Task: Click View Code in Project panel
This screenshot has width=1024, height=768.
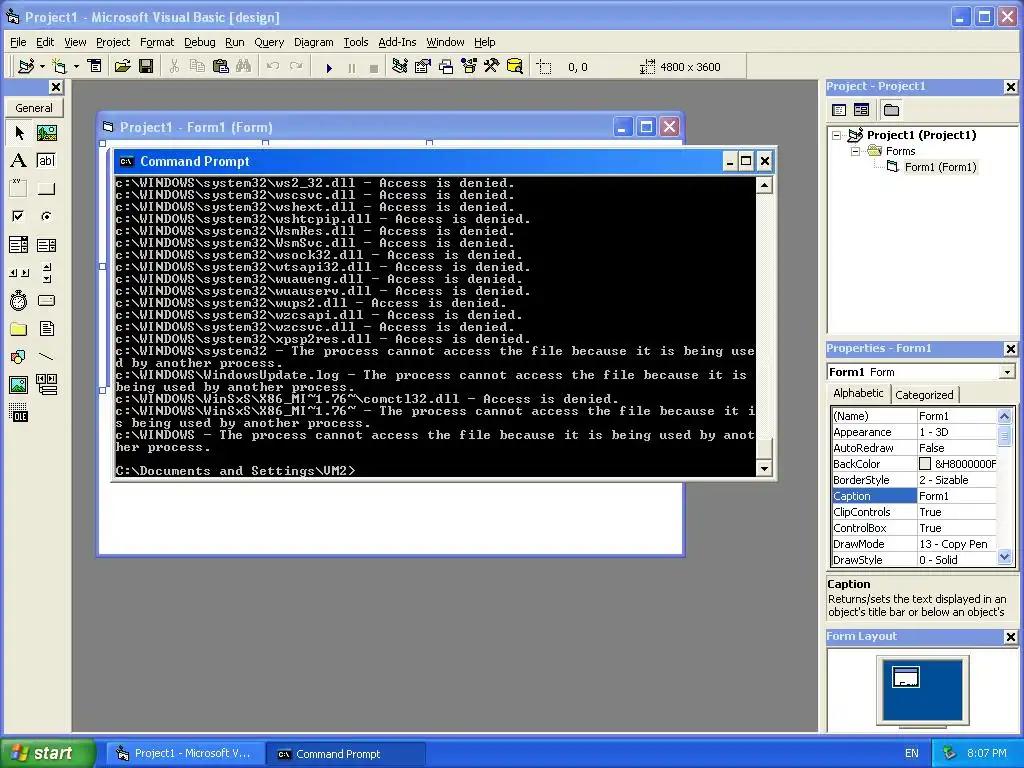Action: 839,110
